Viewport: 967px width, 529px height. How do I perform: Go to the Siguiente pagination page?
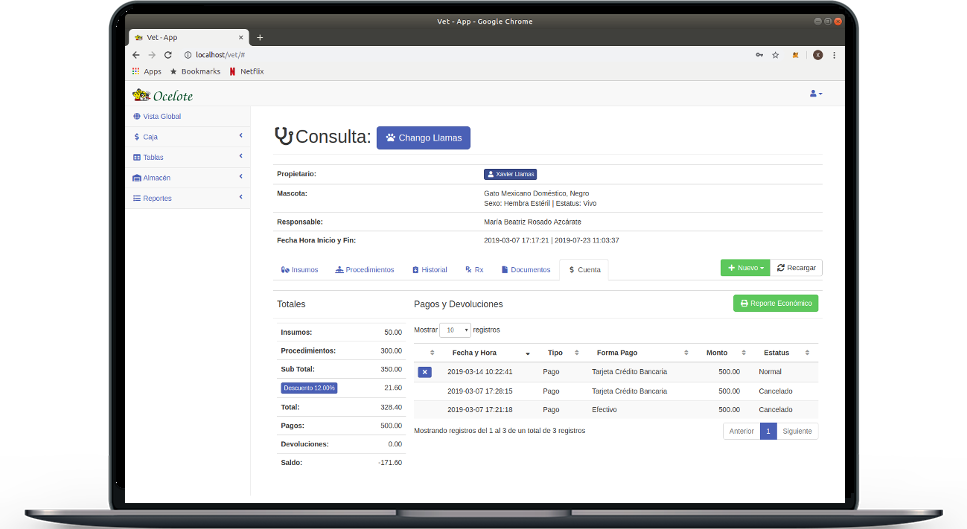tap(797, 431)
